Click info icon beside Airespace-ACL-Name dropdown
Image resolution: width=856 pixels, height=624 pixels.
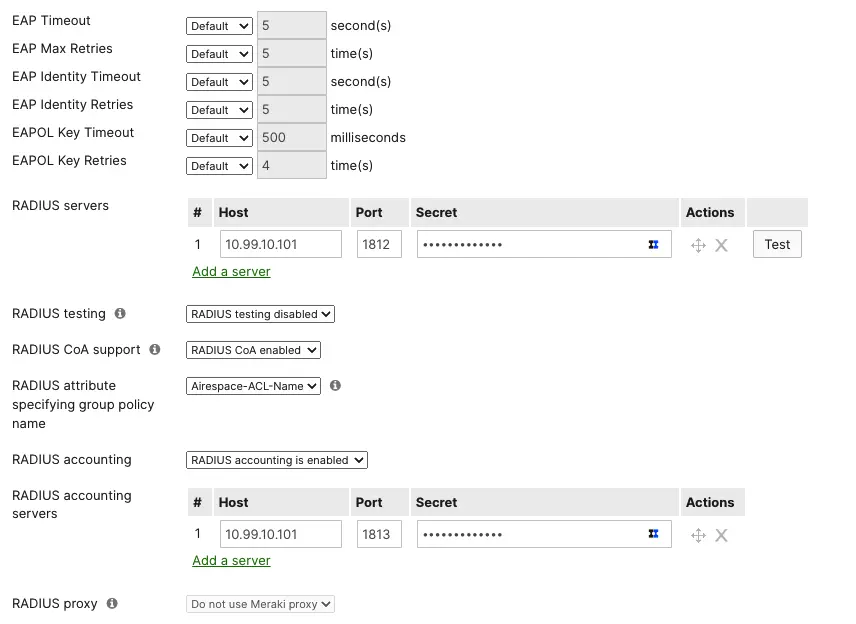[335, 385]
